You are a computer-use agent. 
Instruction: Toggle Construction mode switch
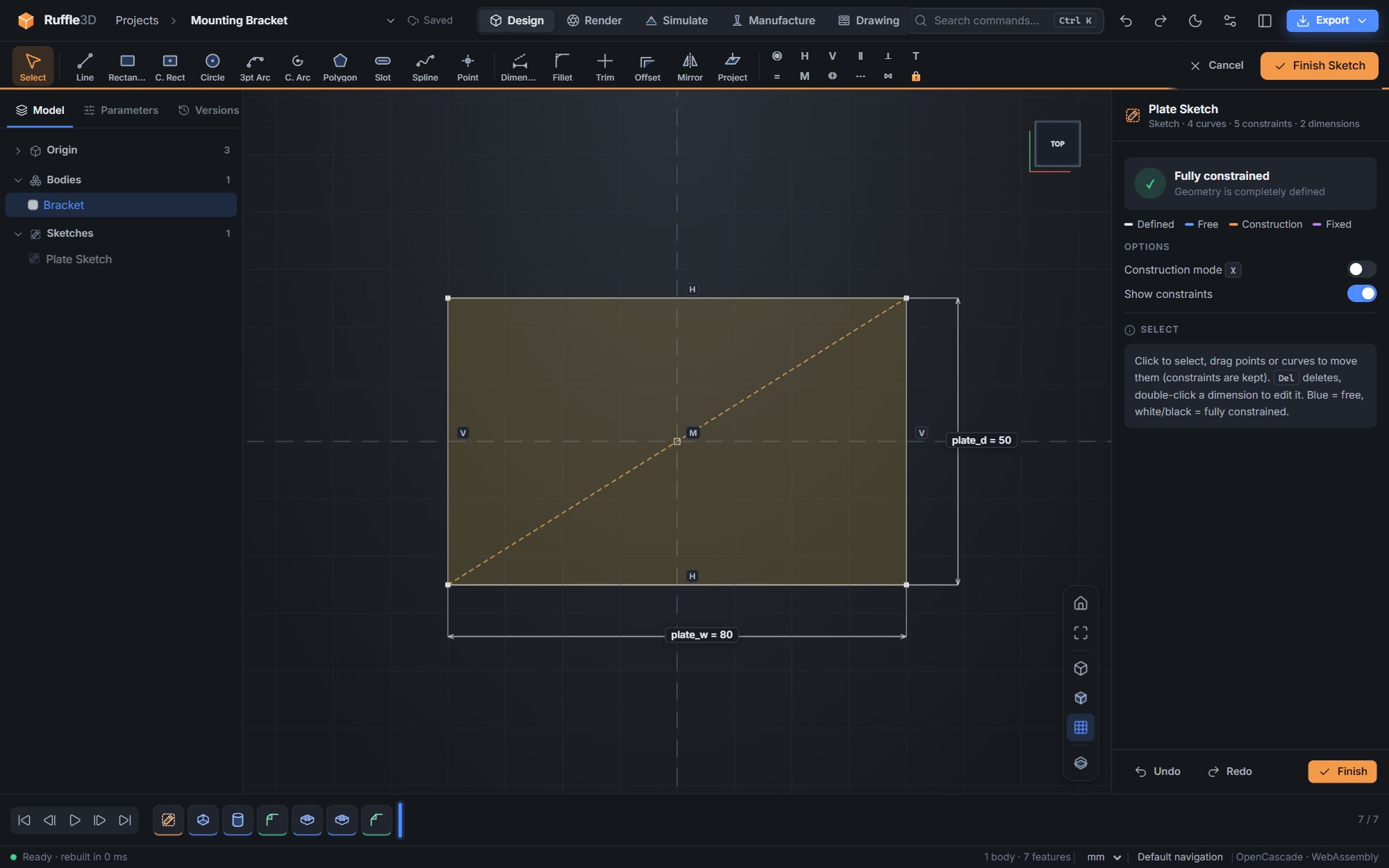coord(1361,269)
